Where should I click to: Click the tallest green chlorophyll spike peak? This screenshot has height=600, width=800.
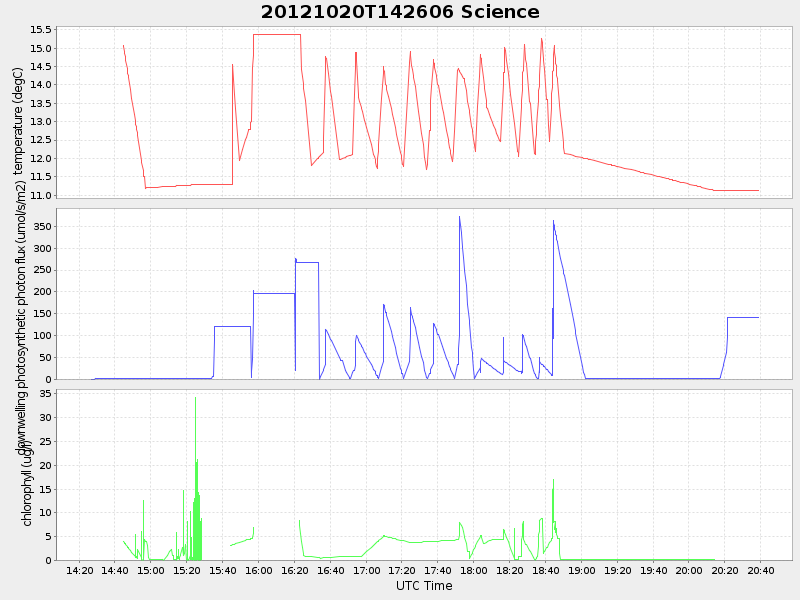click(x=195, y=398)
